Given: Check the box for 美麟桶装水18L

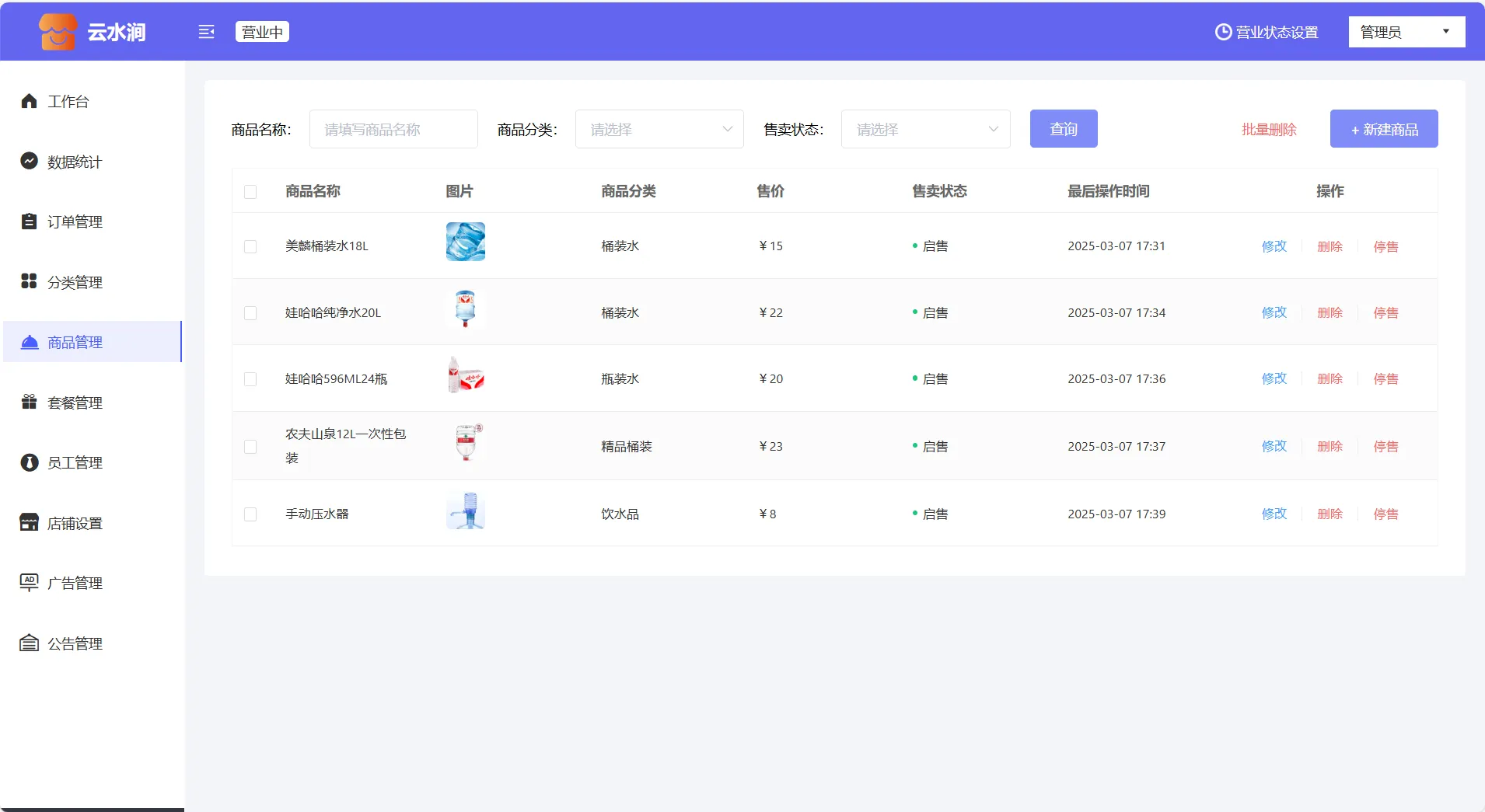Looking at the screenshot, I should tap(250, 246).
